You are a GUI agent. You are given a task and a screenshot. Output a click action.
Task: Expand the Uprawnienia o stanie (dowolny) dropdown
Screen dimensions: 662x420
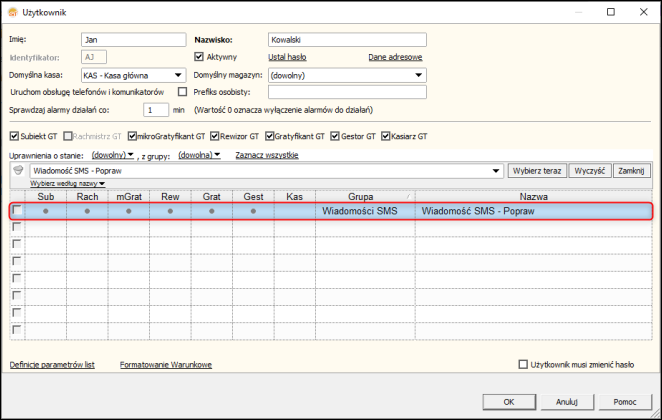(x=113, y=155)
